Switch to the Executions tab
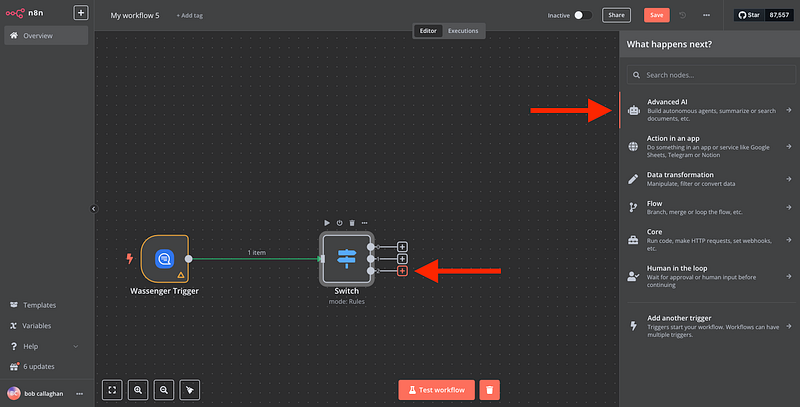 [x=462, y=31]
